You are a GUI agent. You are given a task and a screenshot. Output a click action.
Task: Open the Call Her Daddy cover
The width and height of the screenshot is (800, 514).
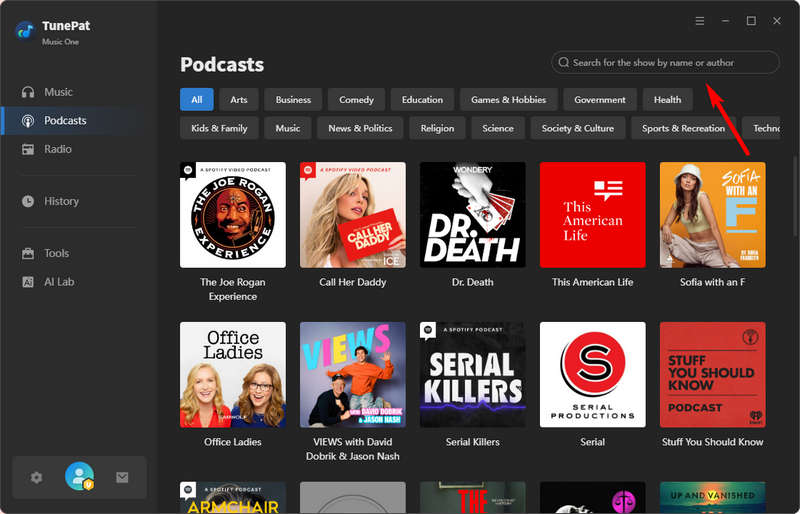click(353, 215)
